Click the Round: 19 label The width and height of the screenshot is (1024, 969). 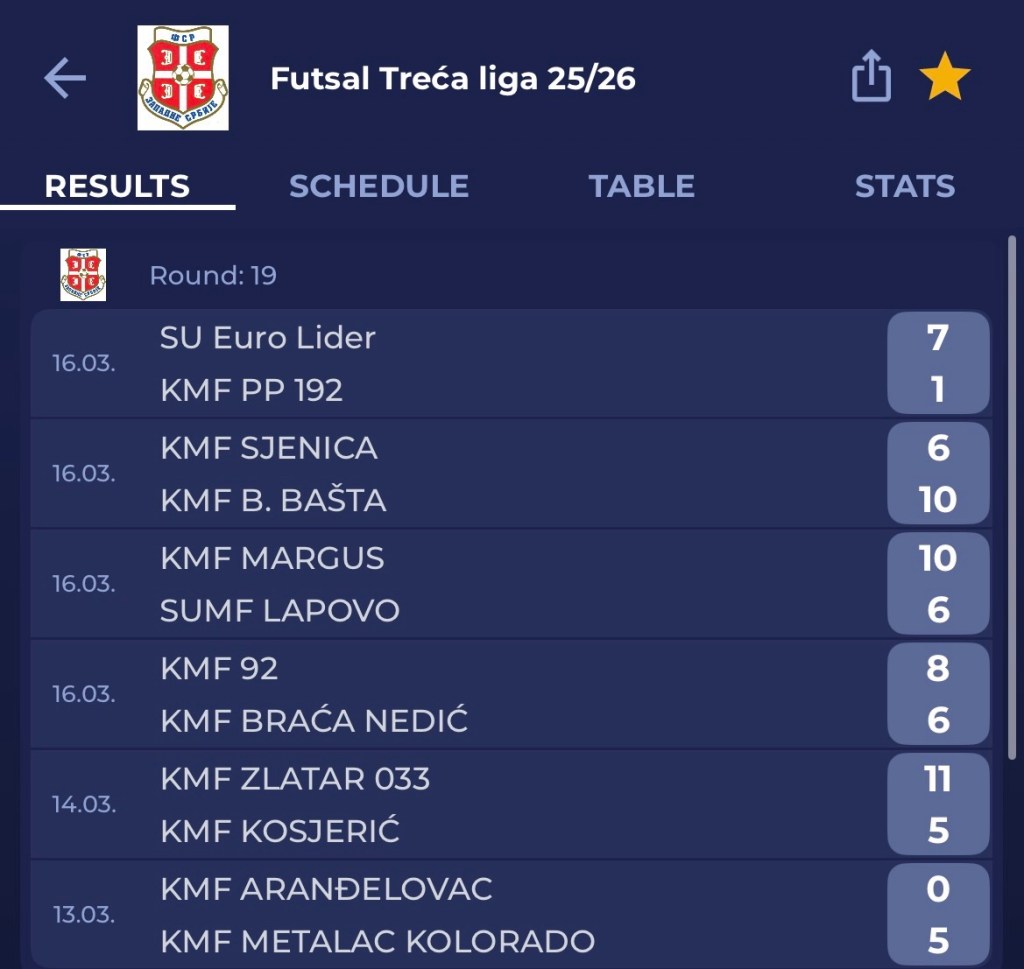[213, 275]
